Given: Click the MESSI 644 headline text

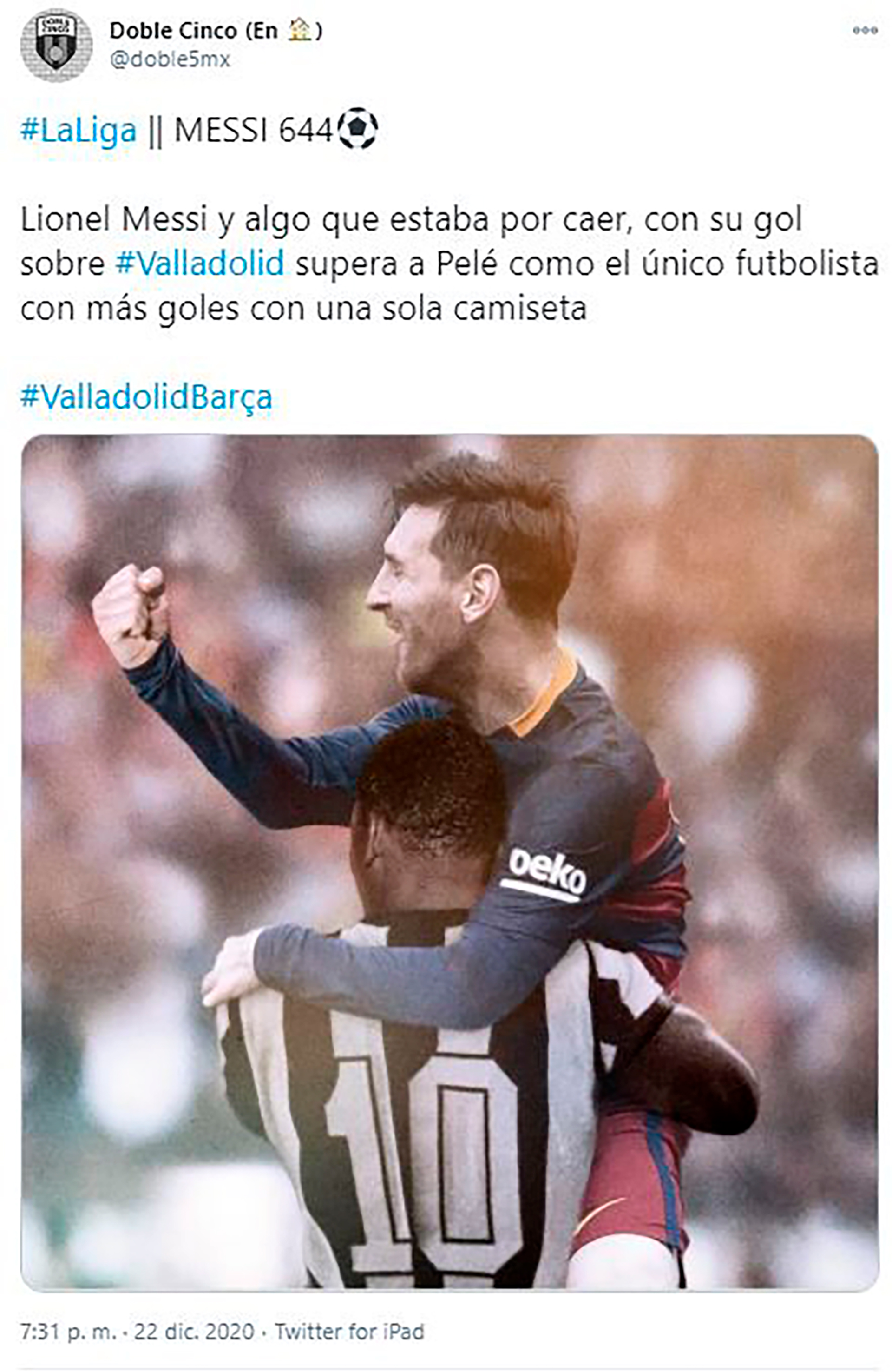Looking at the screenshot, I should click(254, 130).
